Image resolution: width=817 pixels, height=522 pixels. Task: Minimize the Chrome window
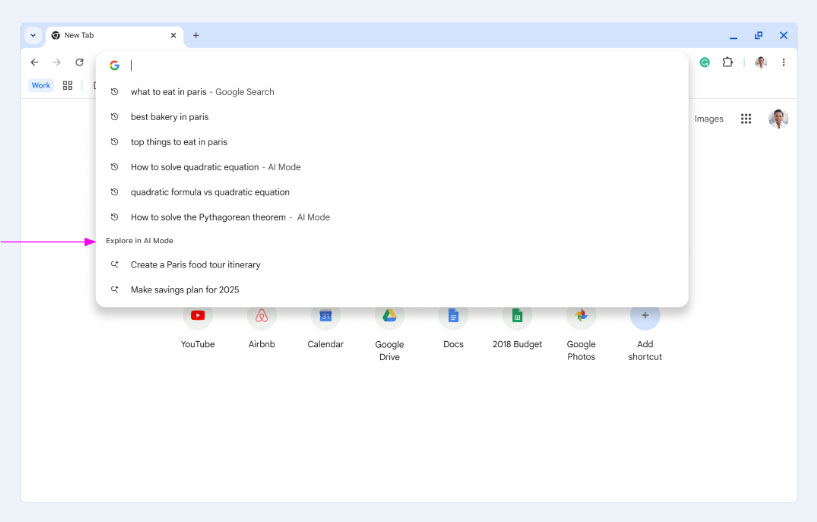pyautogui.click(x=734, y=36)
